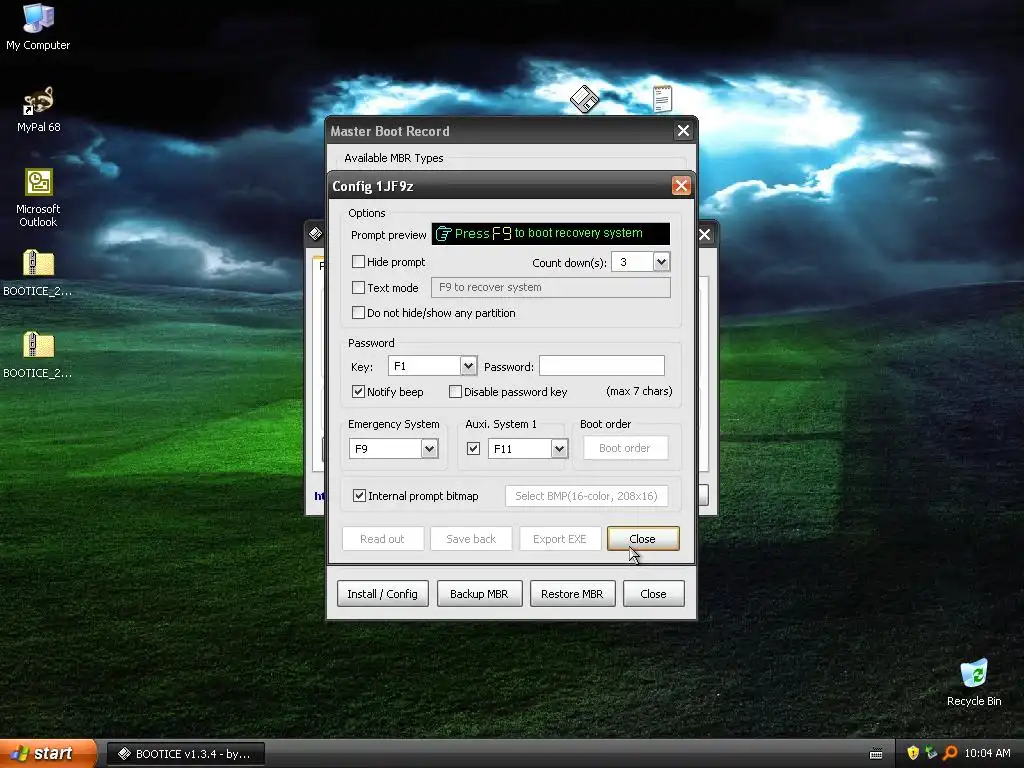Click the Restore MBR button
The height and width of the screenshot is (768, 1024).
click(572, 594)
